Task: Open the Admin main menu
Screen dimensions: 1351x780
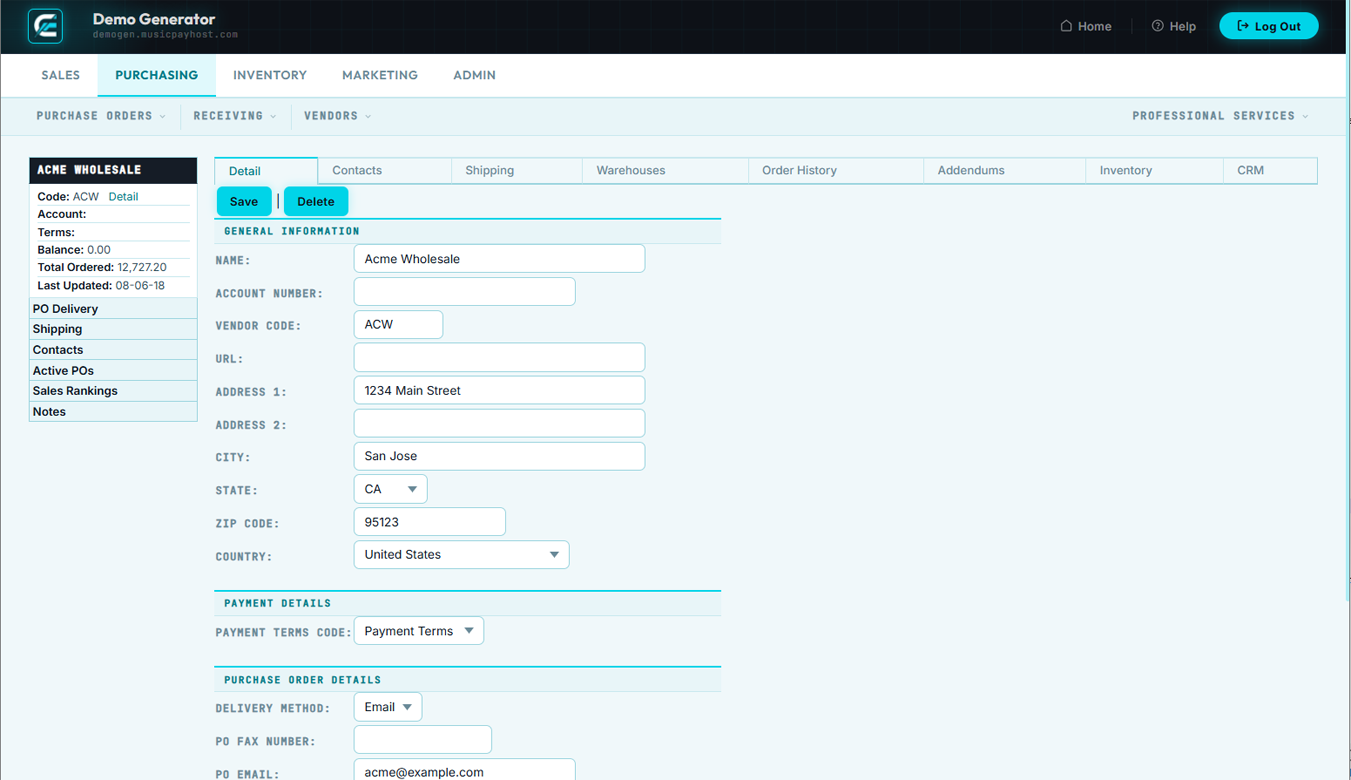Action: 474,75
